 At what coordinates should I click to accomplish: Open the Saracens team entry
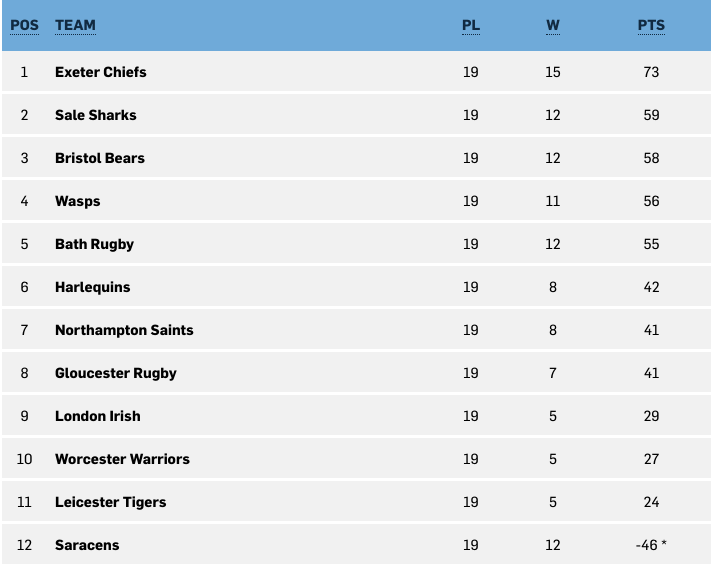pyautogui.click(x=87, y=545)
